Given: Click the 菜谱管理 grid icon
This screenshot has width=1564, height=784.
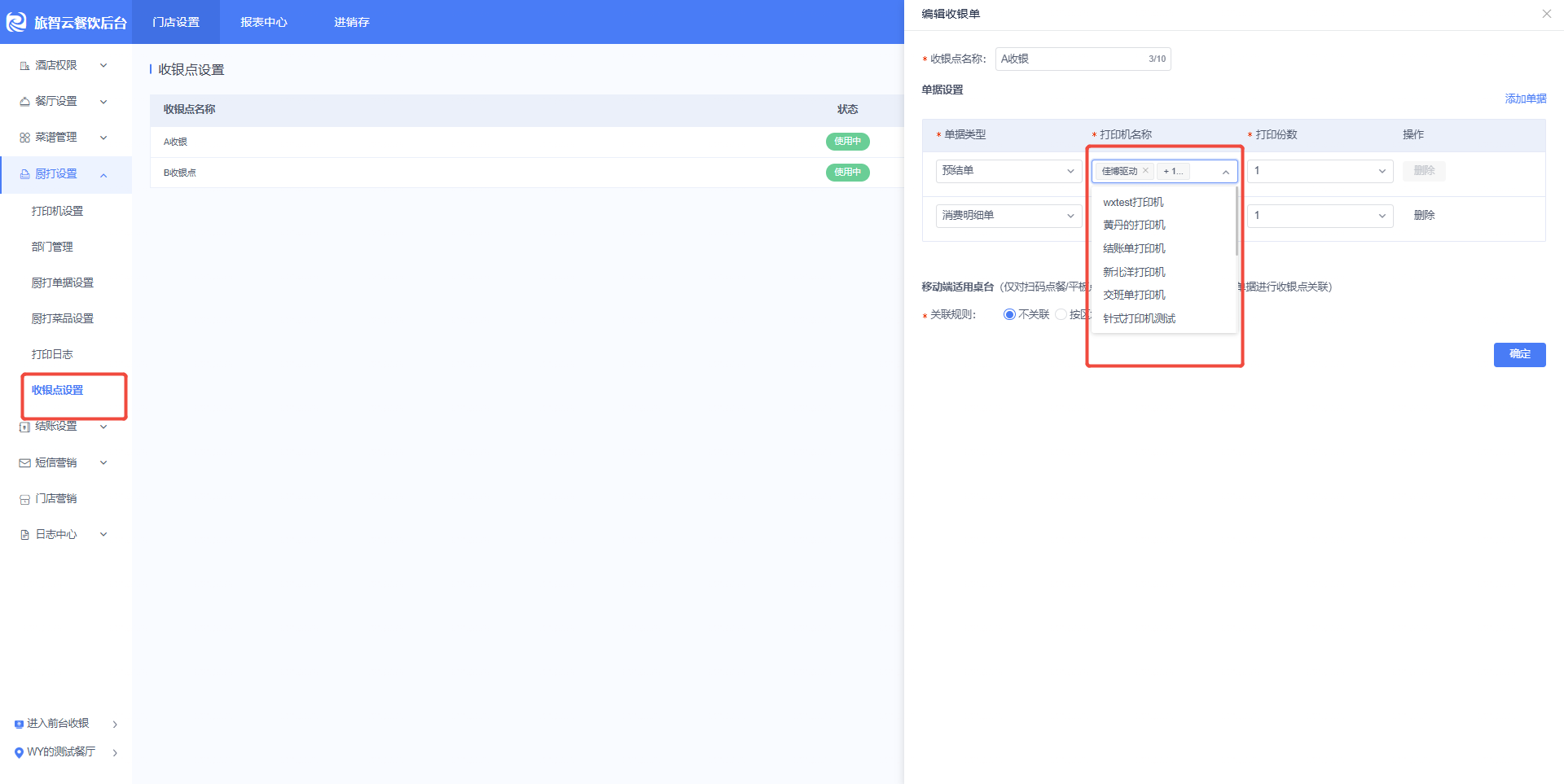Looking at the screenshot, I should pyautogui.click(x=24, y=138).
